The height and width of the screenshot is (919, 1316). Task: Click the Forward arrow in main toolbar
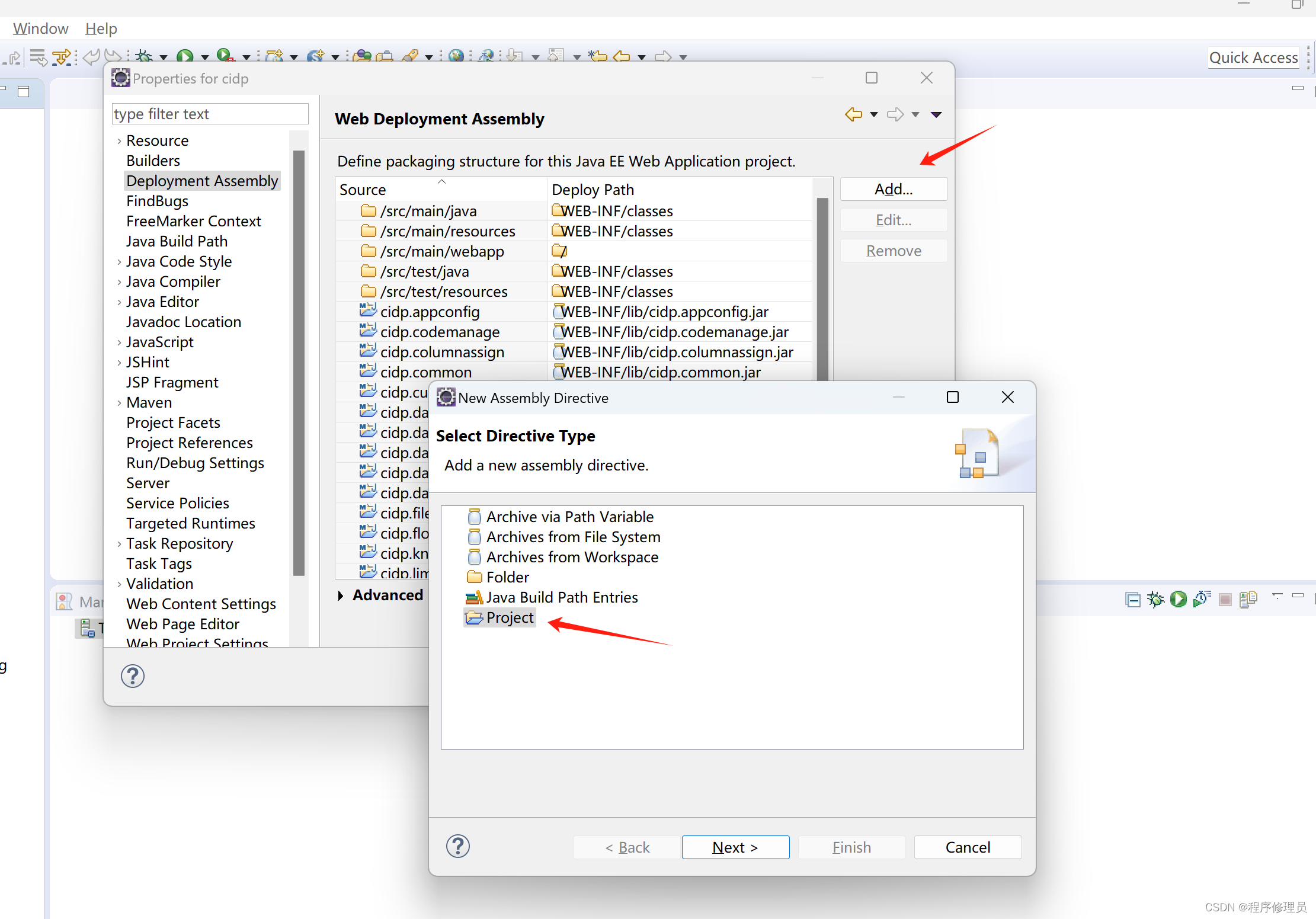click(x=663, y=56)
